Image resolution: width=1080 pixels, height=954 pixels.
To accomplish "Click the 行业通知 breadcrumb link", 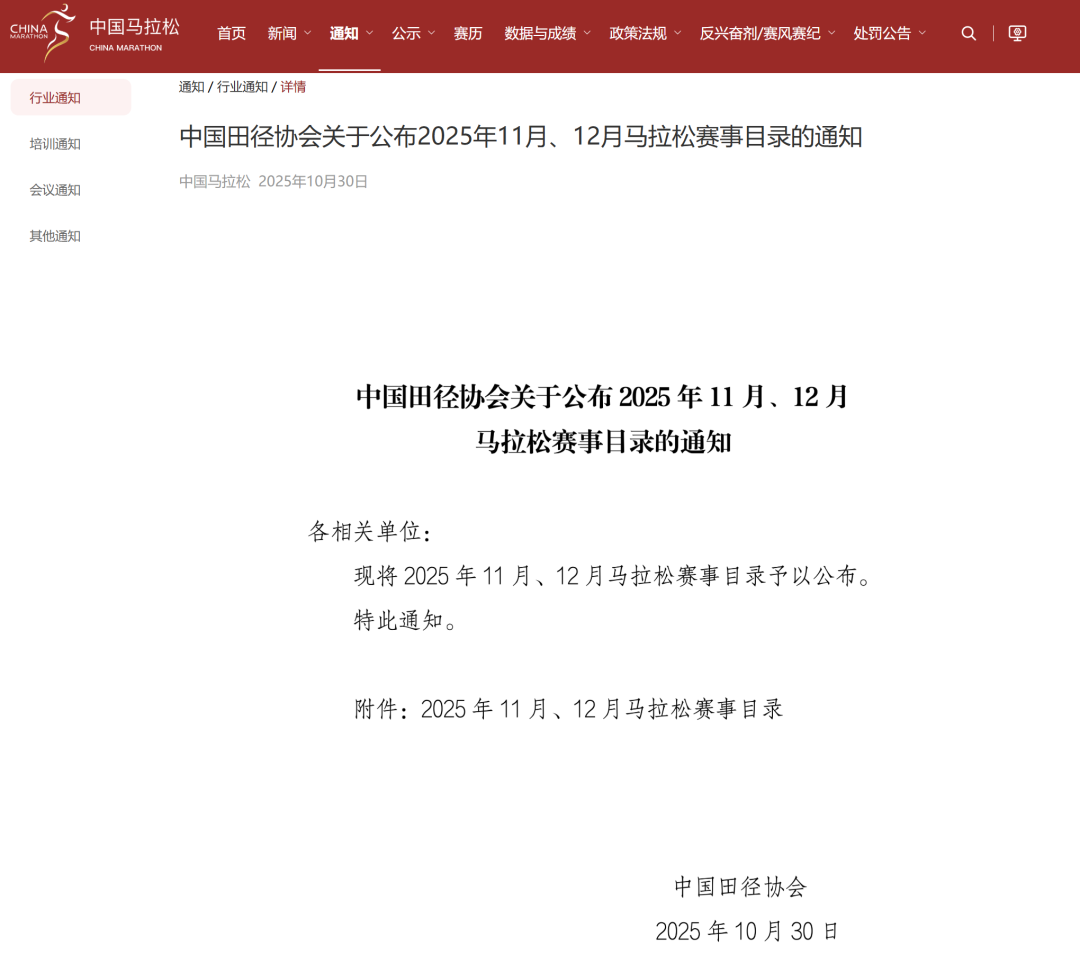I will [242, 87].
